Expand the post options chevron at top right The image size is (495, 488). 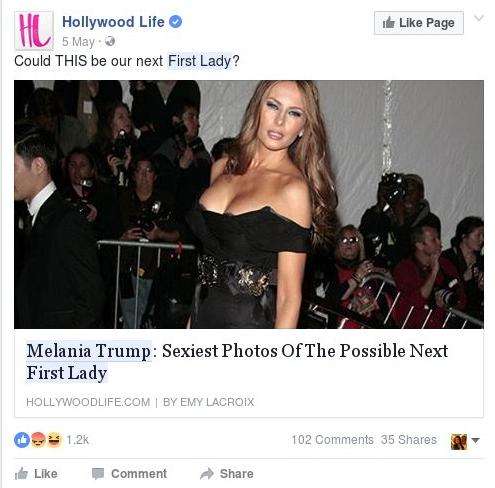479,18
